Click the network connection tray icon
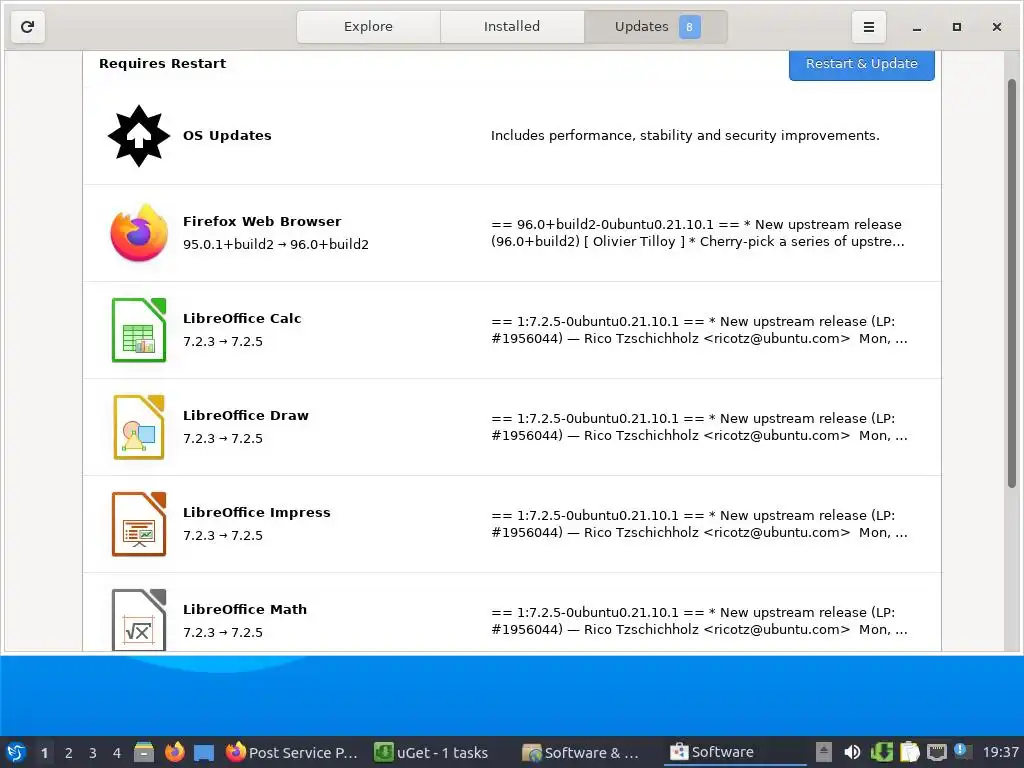The height and width of the screenshot is (768, 1024). (x=937, y=752)
